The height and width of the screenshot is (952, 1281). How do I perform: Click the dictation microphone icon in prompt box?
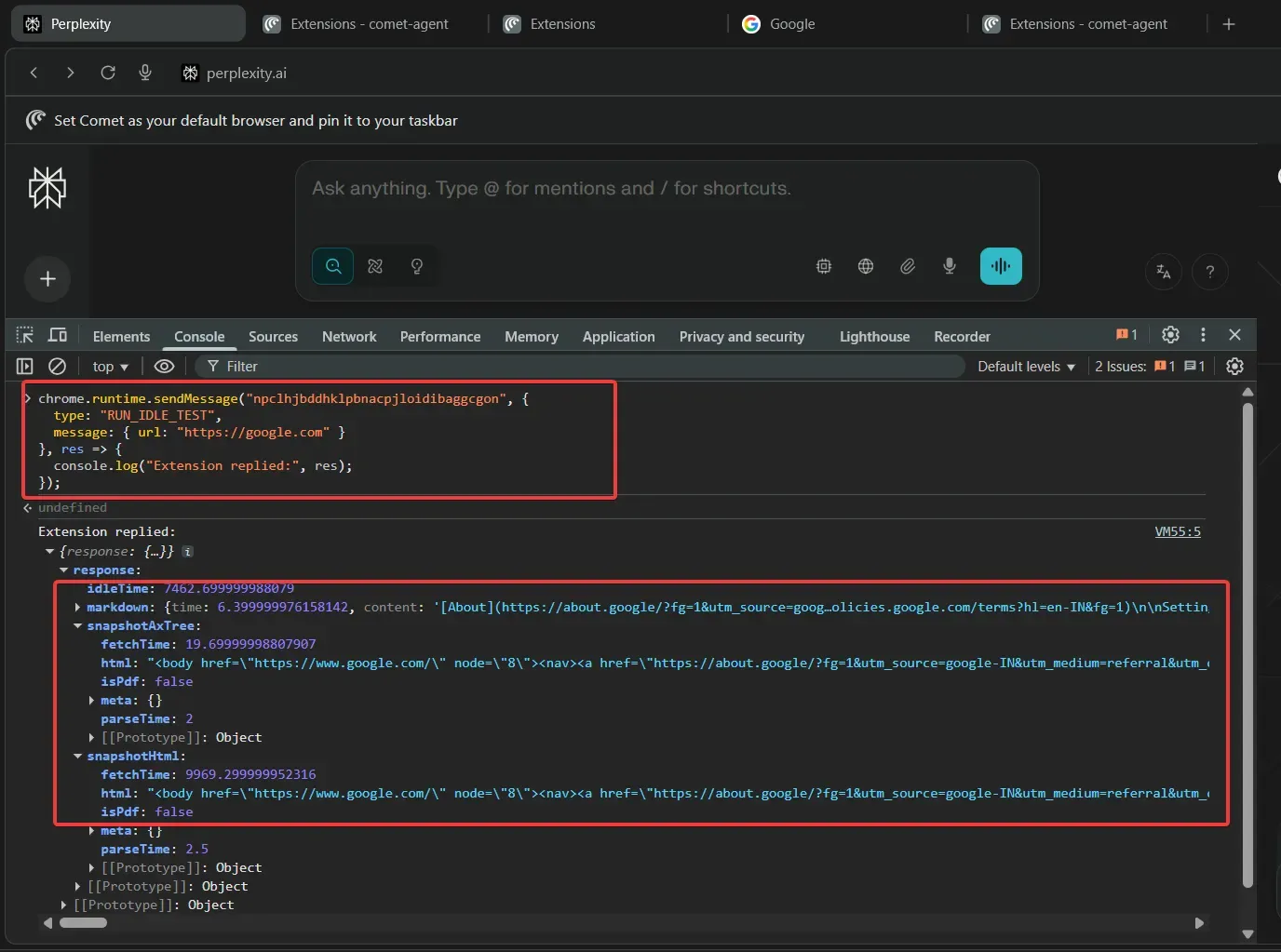950,266
